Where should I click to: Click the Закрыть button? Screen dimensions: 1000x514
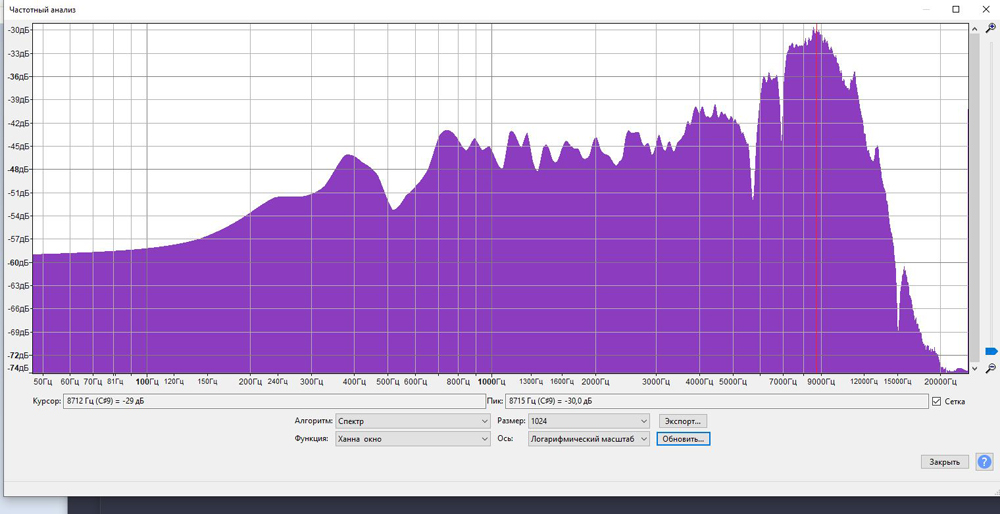click(945, 462)
